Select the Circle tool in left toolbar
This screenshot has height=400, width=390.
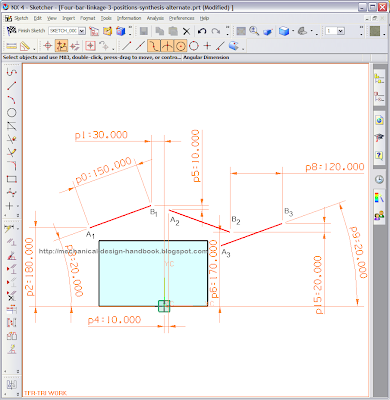(x=12, y=113)
